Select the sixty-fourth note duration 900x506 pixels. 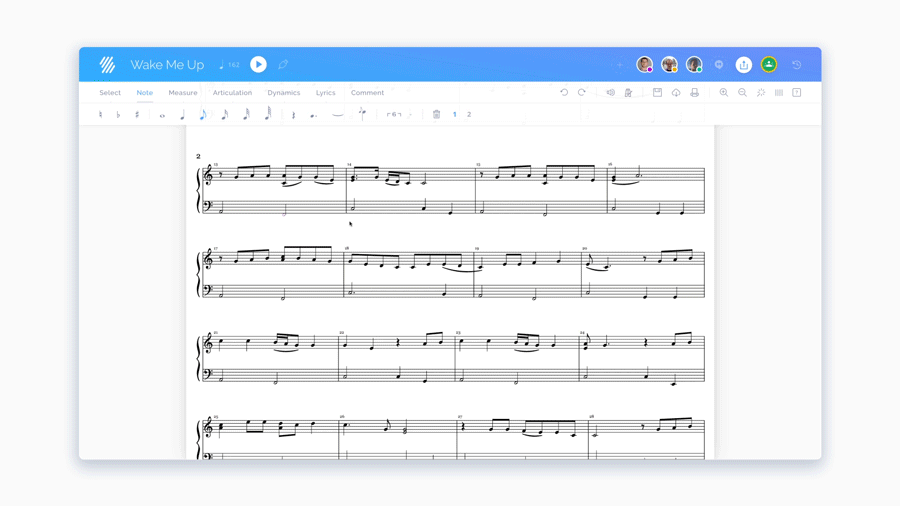pos(267,114)
